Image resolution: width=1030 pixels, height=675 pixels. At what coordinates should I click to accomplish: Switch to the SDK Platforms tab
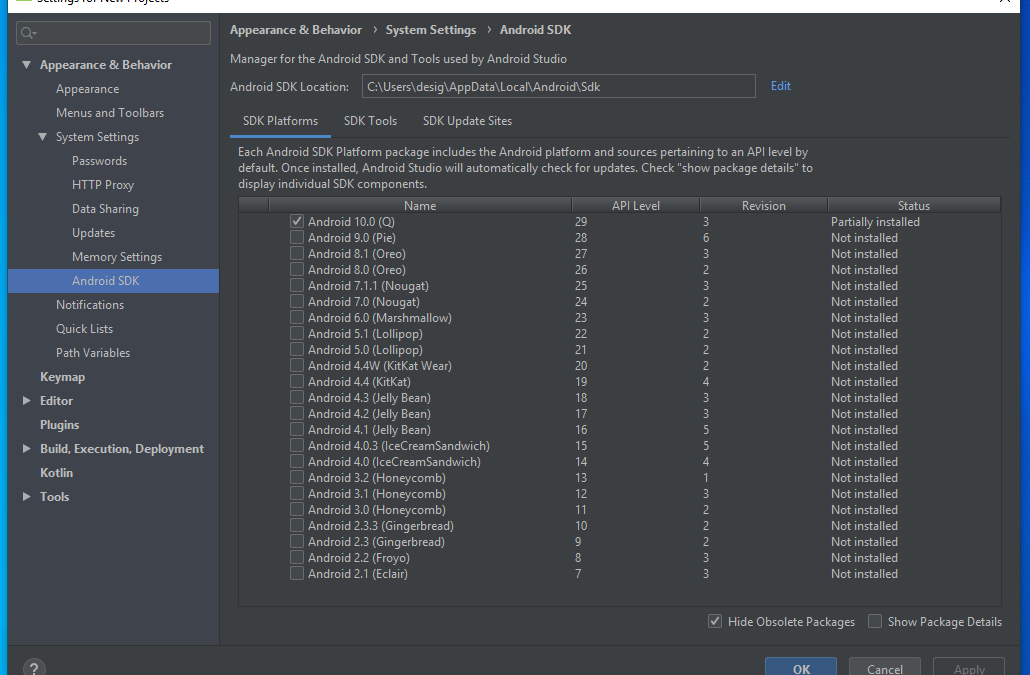(x=280, y=121)
